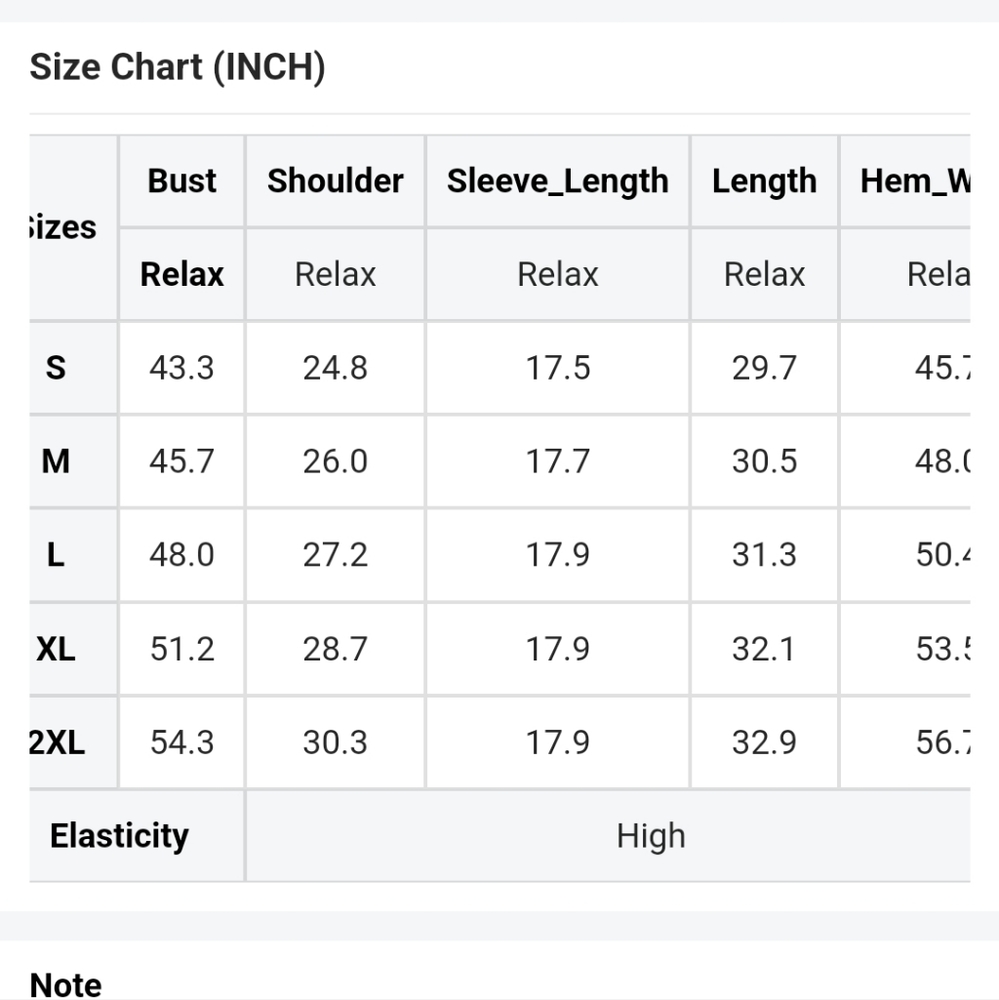
Task: Select the Bust column header
Action: click(182, 180)
